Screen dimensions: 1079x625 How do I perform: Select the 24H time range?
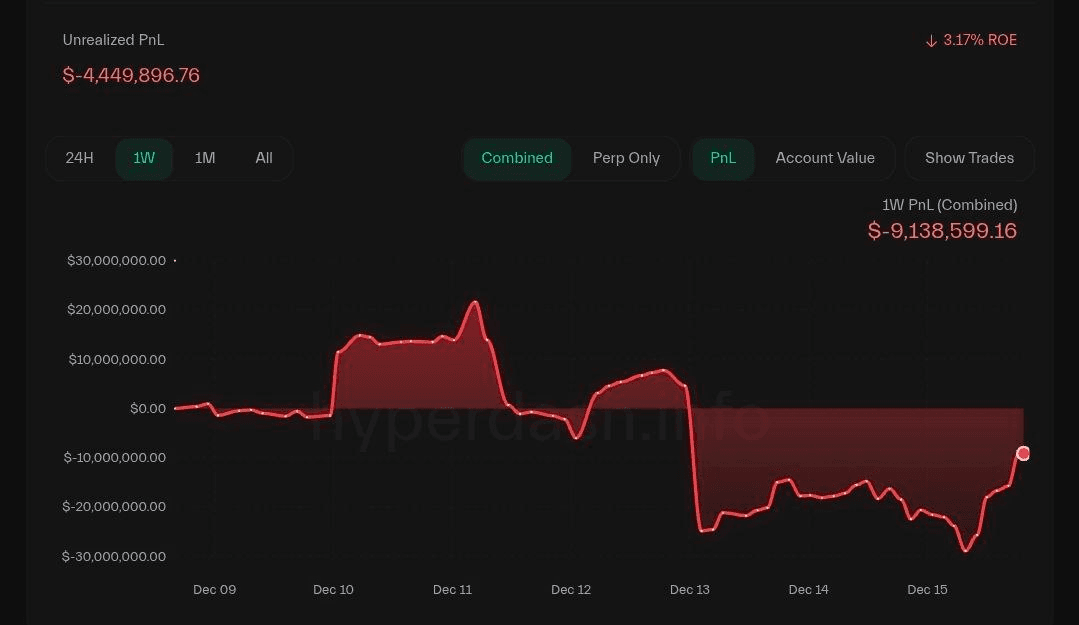(79, 158)
